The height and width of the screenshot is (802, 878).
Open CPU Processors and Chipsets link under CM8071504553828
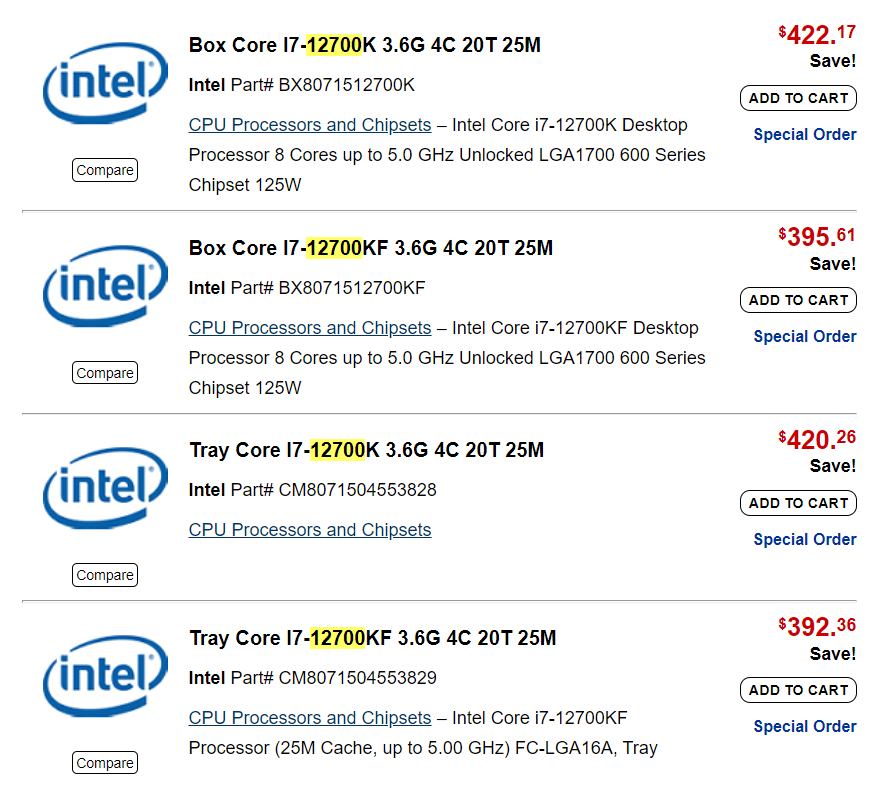(x=310, y=530)
